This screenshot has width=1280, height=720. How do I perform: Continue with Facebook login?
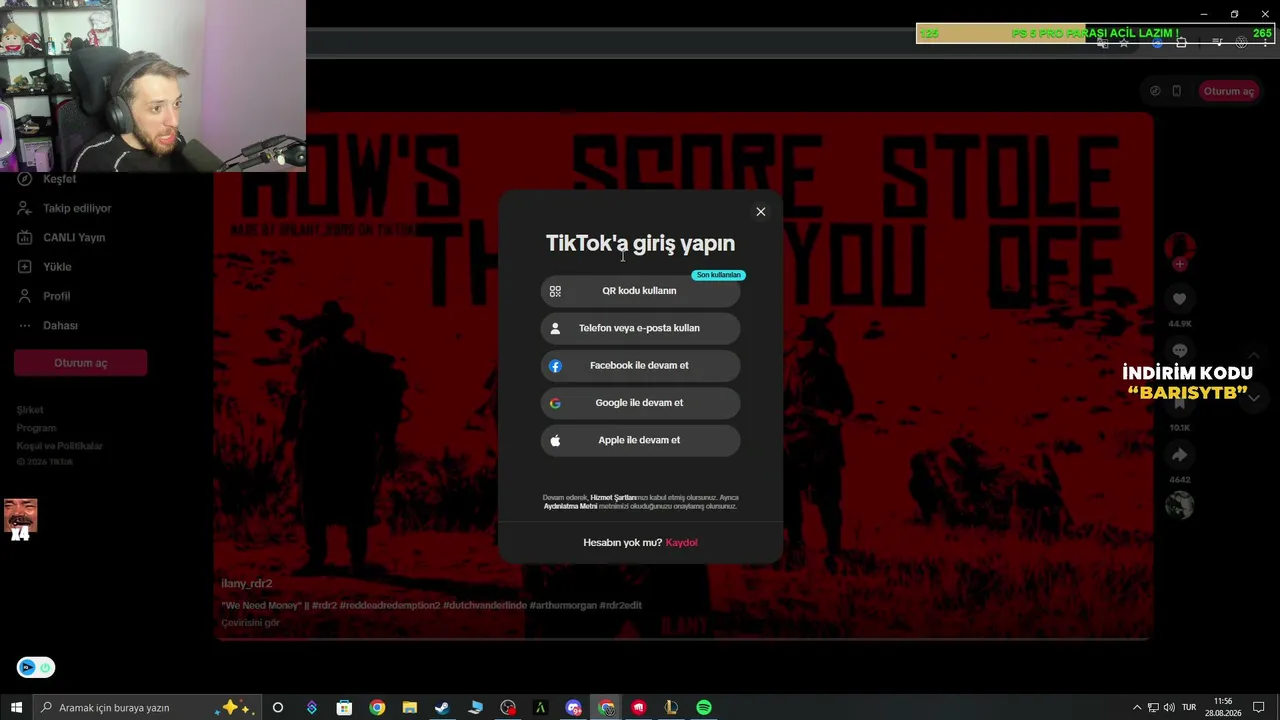(640, 366)
